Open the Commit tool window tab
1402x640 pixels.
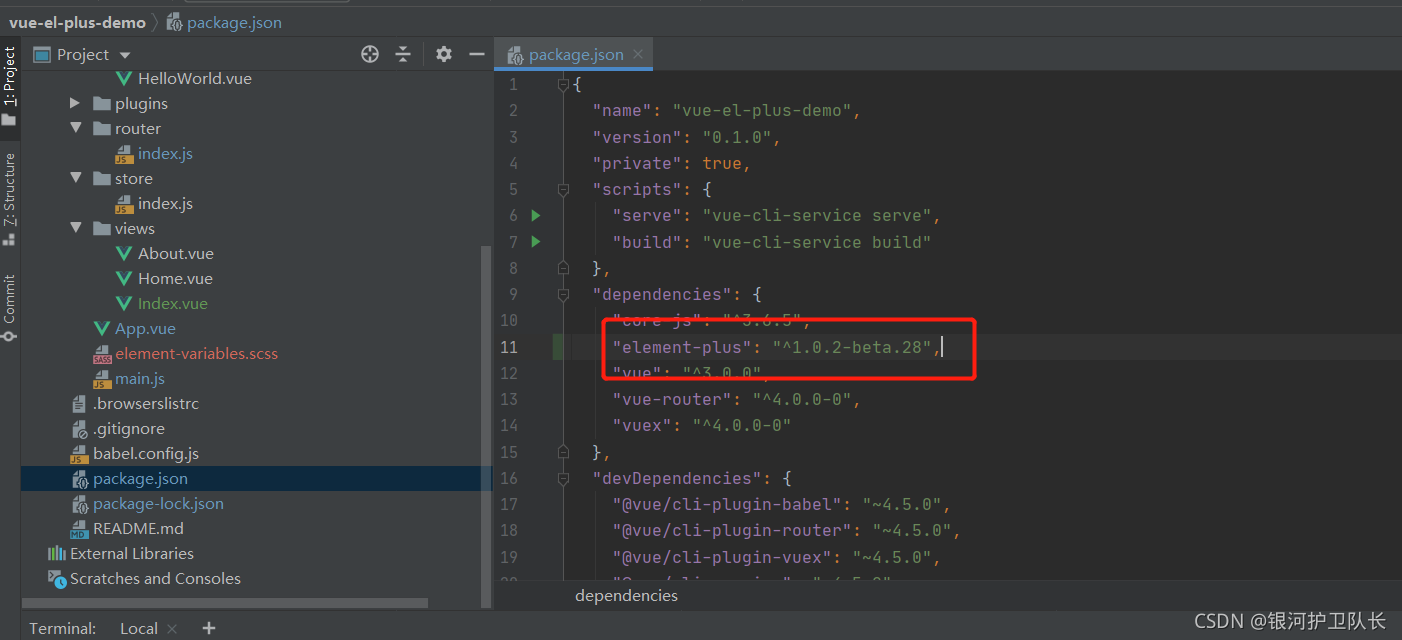10,307
